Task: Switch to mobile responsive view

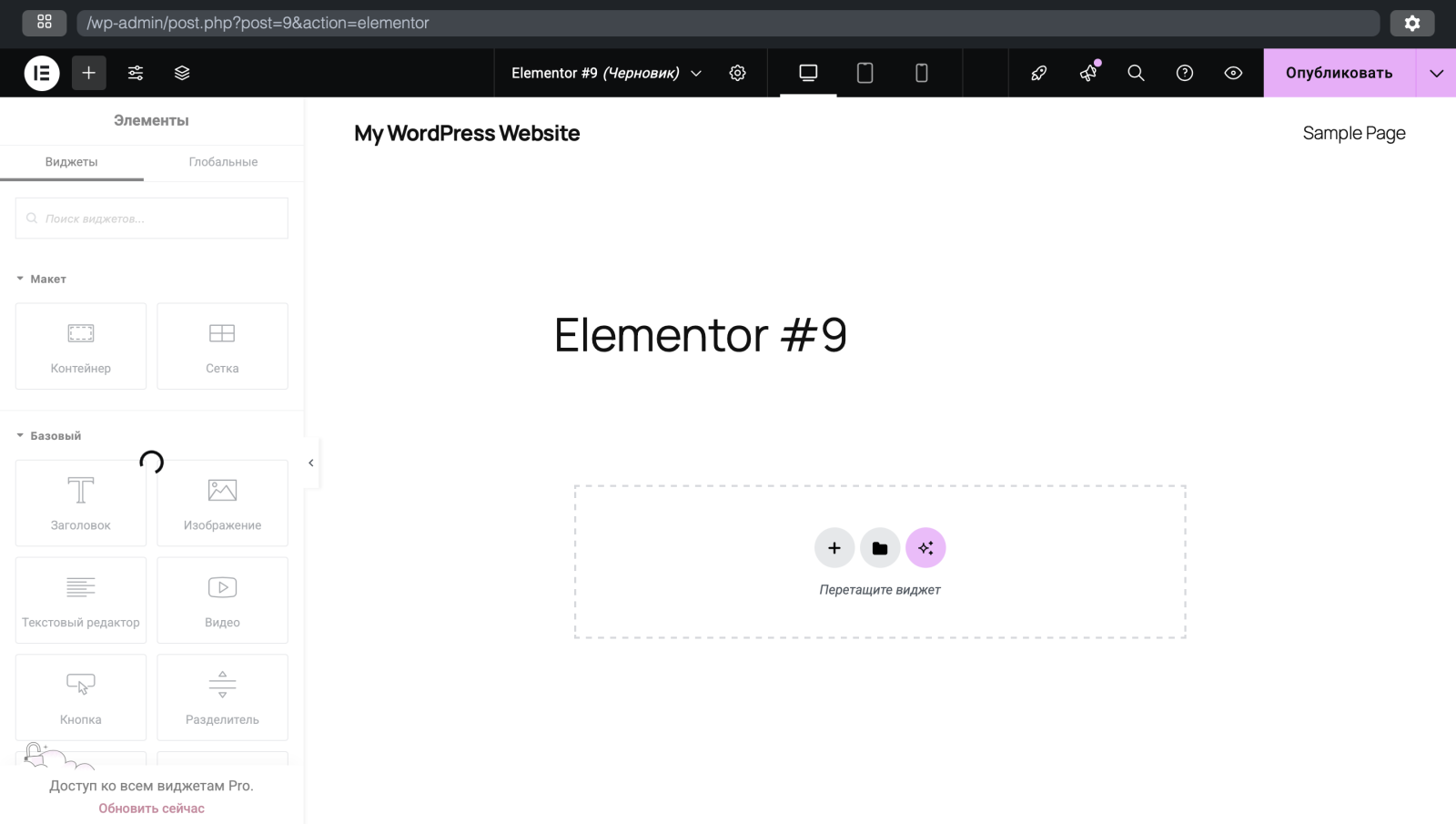Action: [x=921, y=73]
